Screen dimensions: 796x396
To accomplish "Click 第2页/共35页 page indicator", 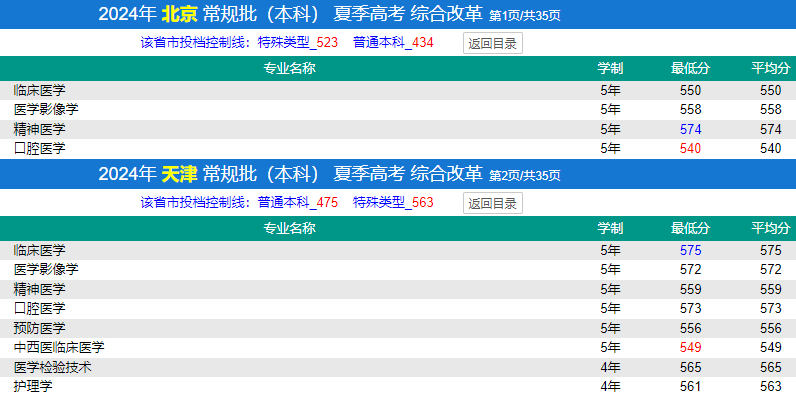I will (525, 176).
